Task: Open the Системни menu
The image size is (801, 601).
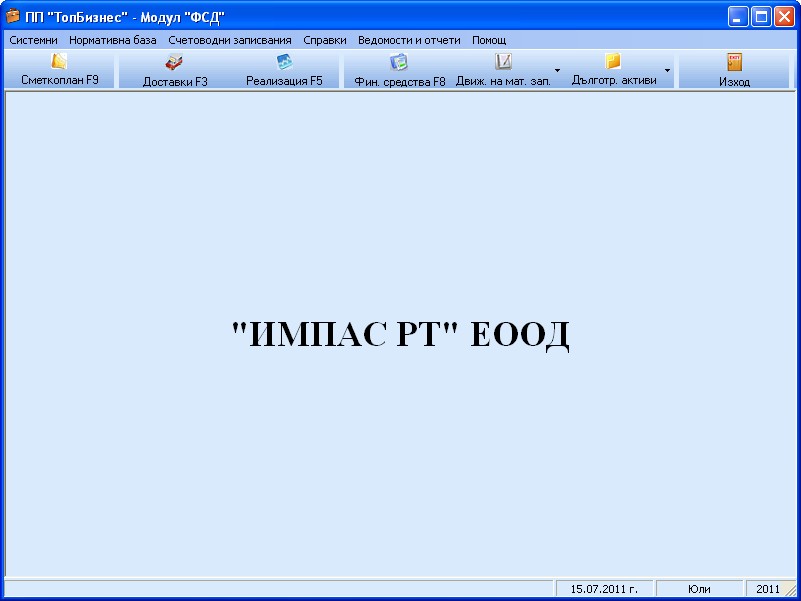Action: click(x=34, y=40)
